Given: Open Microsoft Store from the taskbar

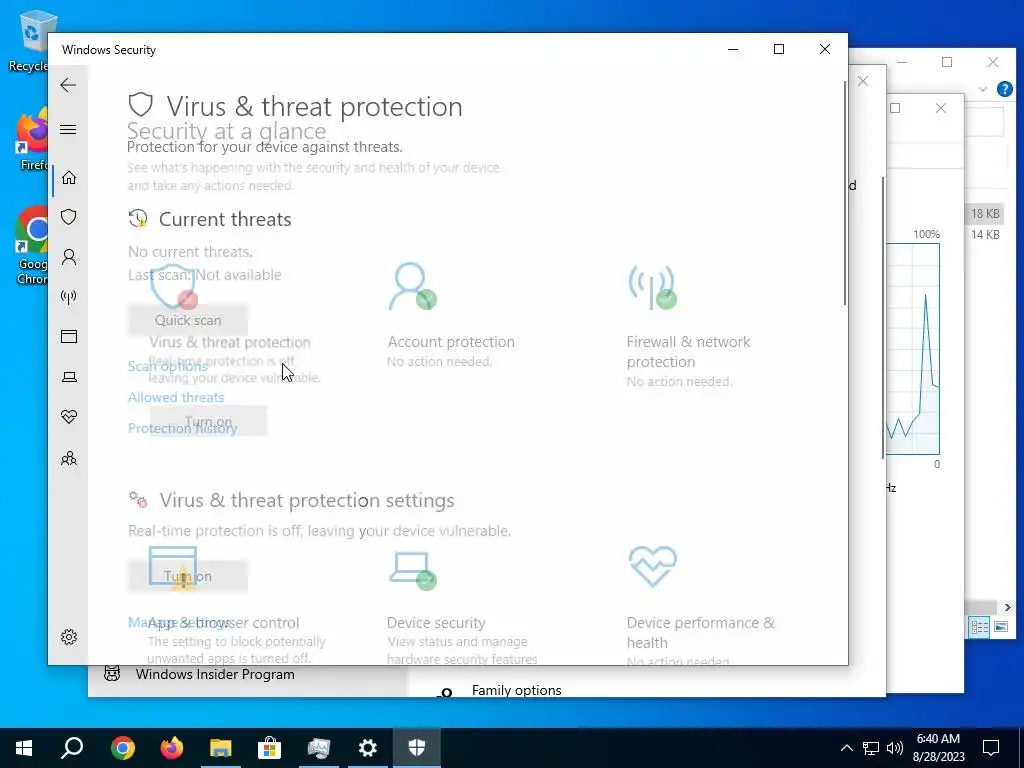Looking at the screenshot, I should 269,748.
